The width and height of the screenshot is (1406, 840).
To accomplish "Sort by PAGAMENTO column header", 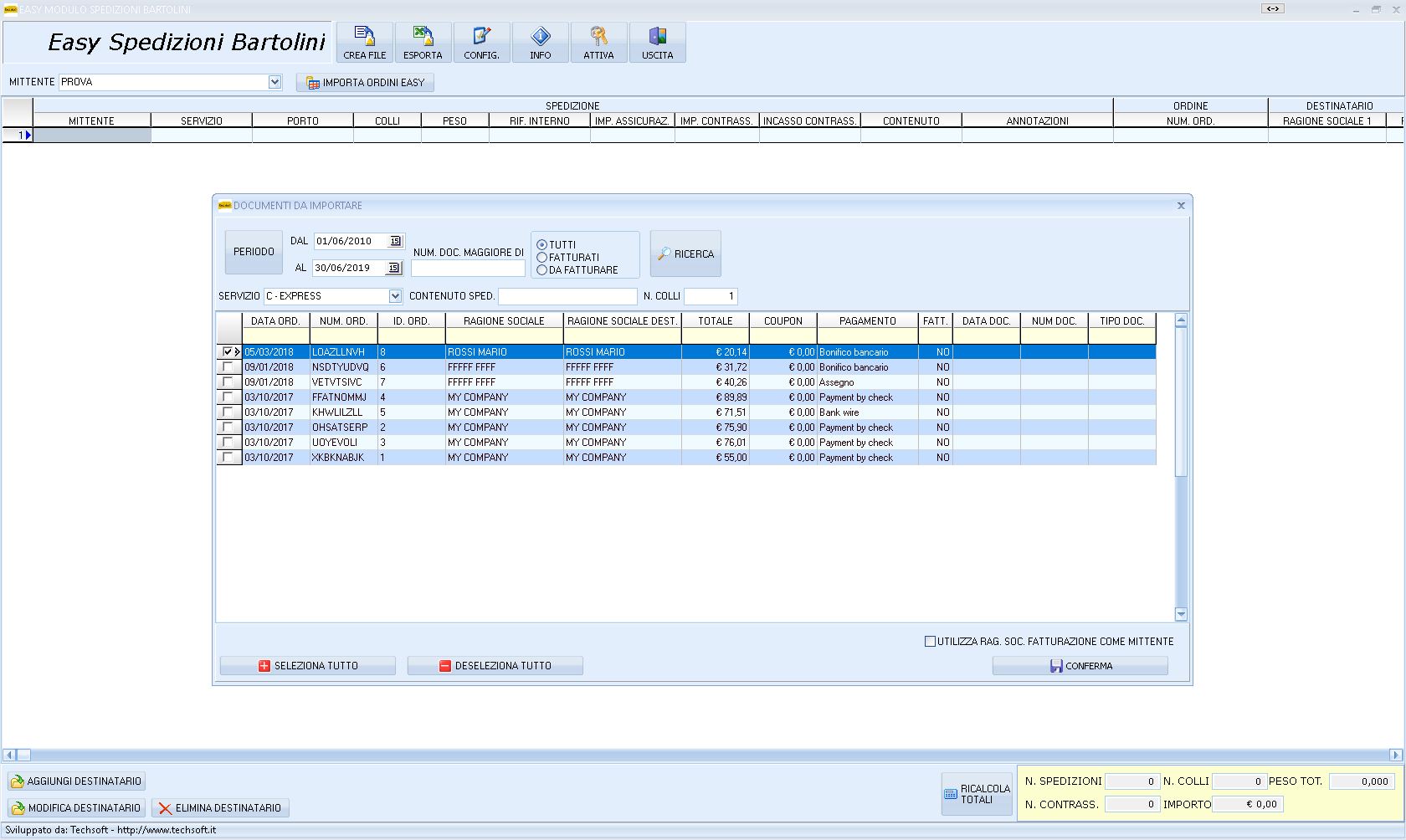I will 868,321.
